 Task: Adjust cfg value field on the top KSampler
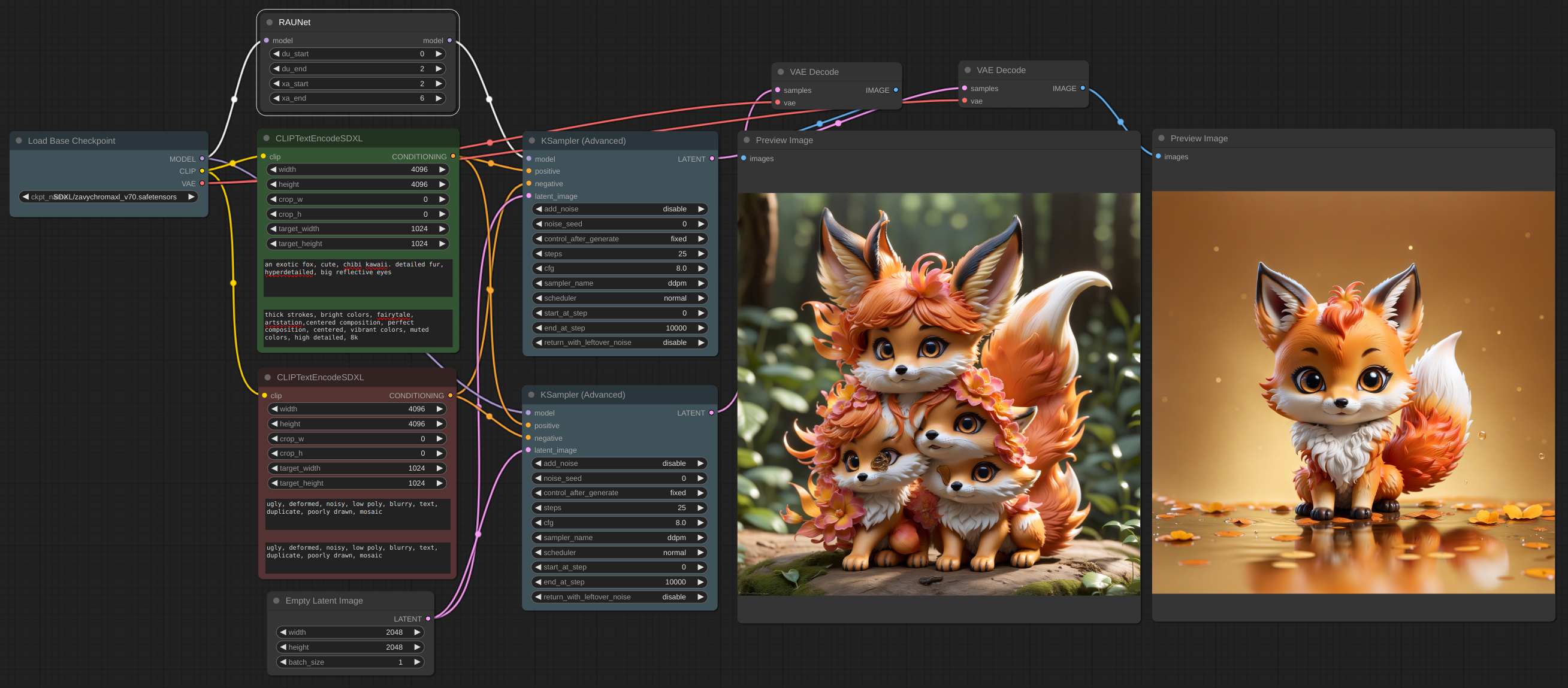coord(620,268)
